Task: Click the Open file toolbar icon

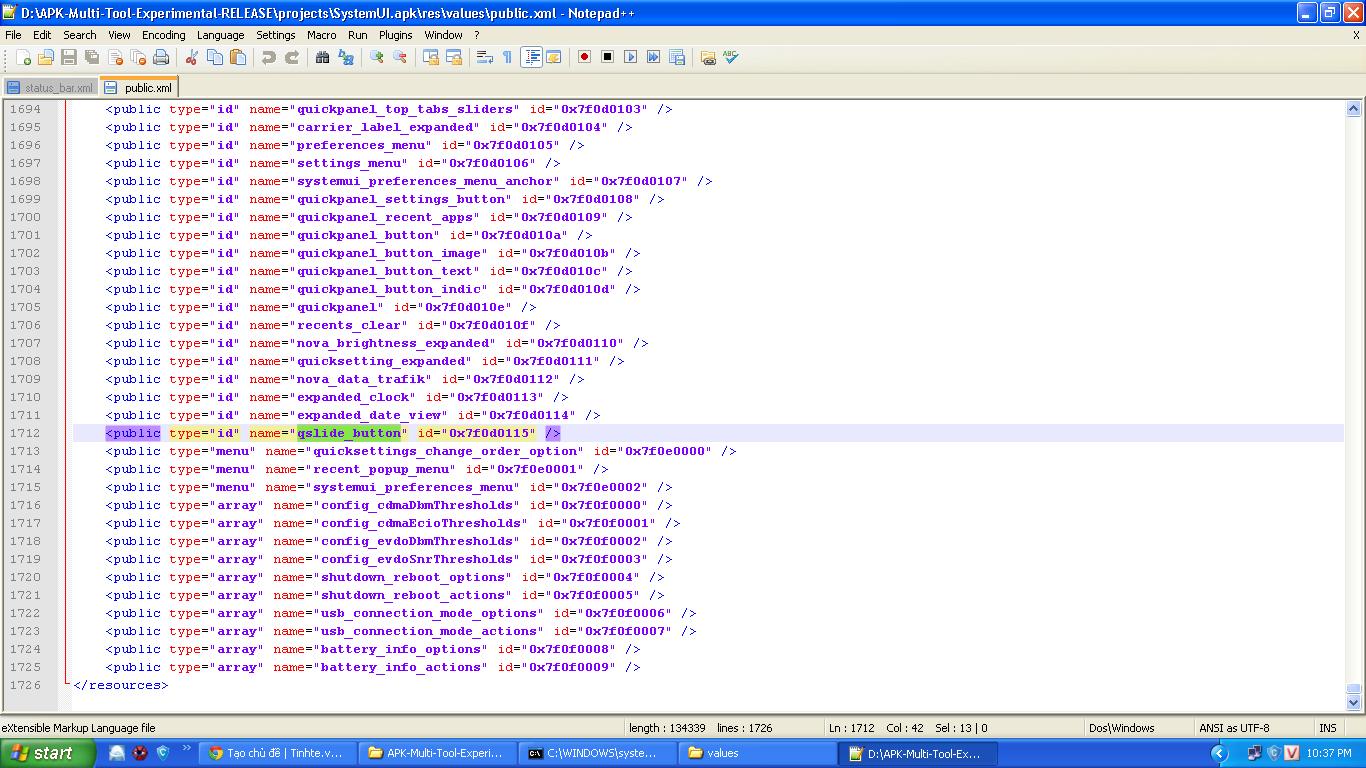Action: (x=46, y=58)
